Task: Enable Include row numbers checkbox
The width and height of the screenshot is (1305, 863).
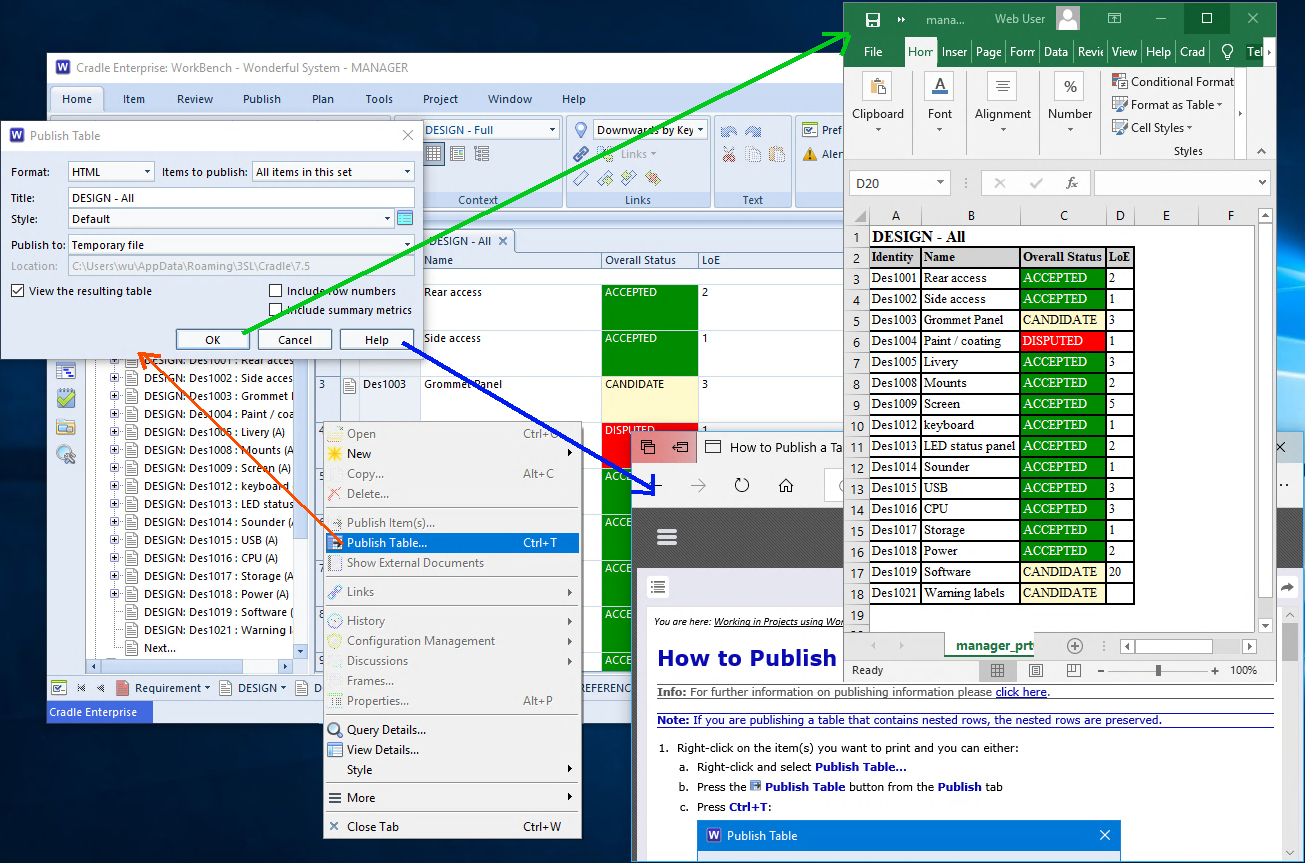Action: [x=276, y=291]
